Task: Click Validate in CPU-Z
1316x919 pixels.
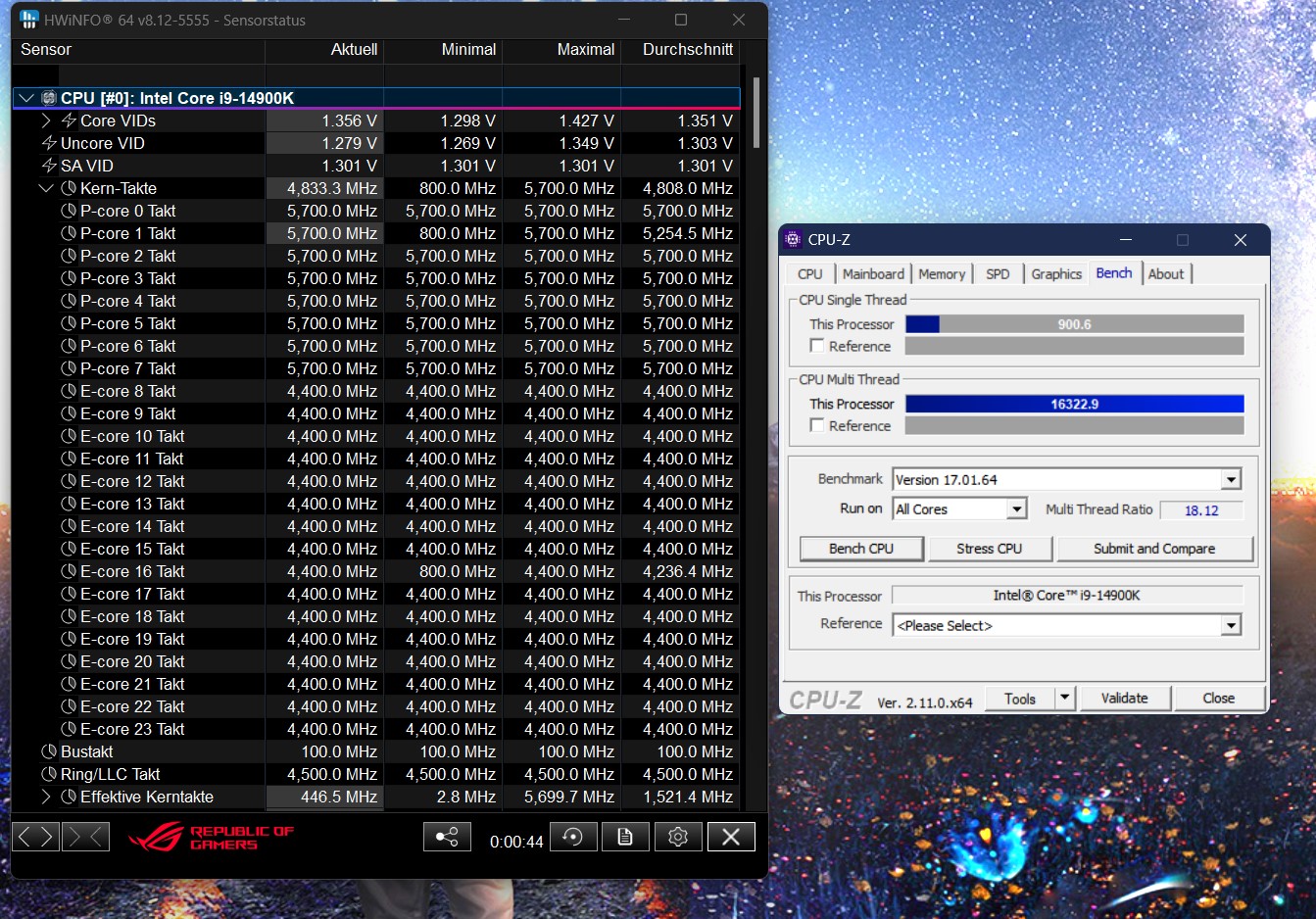Action: [1125, 698]
